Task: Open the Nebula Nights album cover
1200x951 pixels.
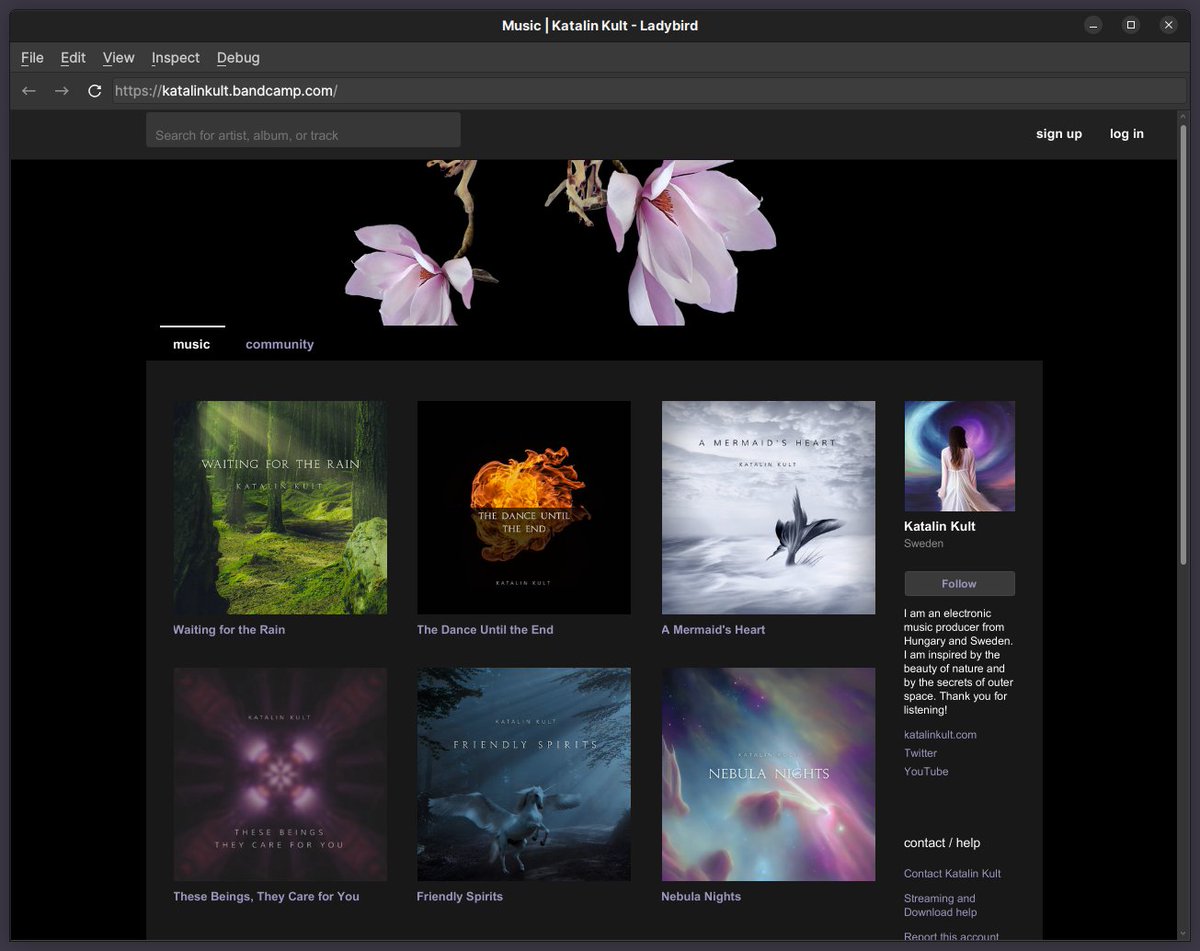Action: point(768,775)
